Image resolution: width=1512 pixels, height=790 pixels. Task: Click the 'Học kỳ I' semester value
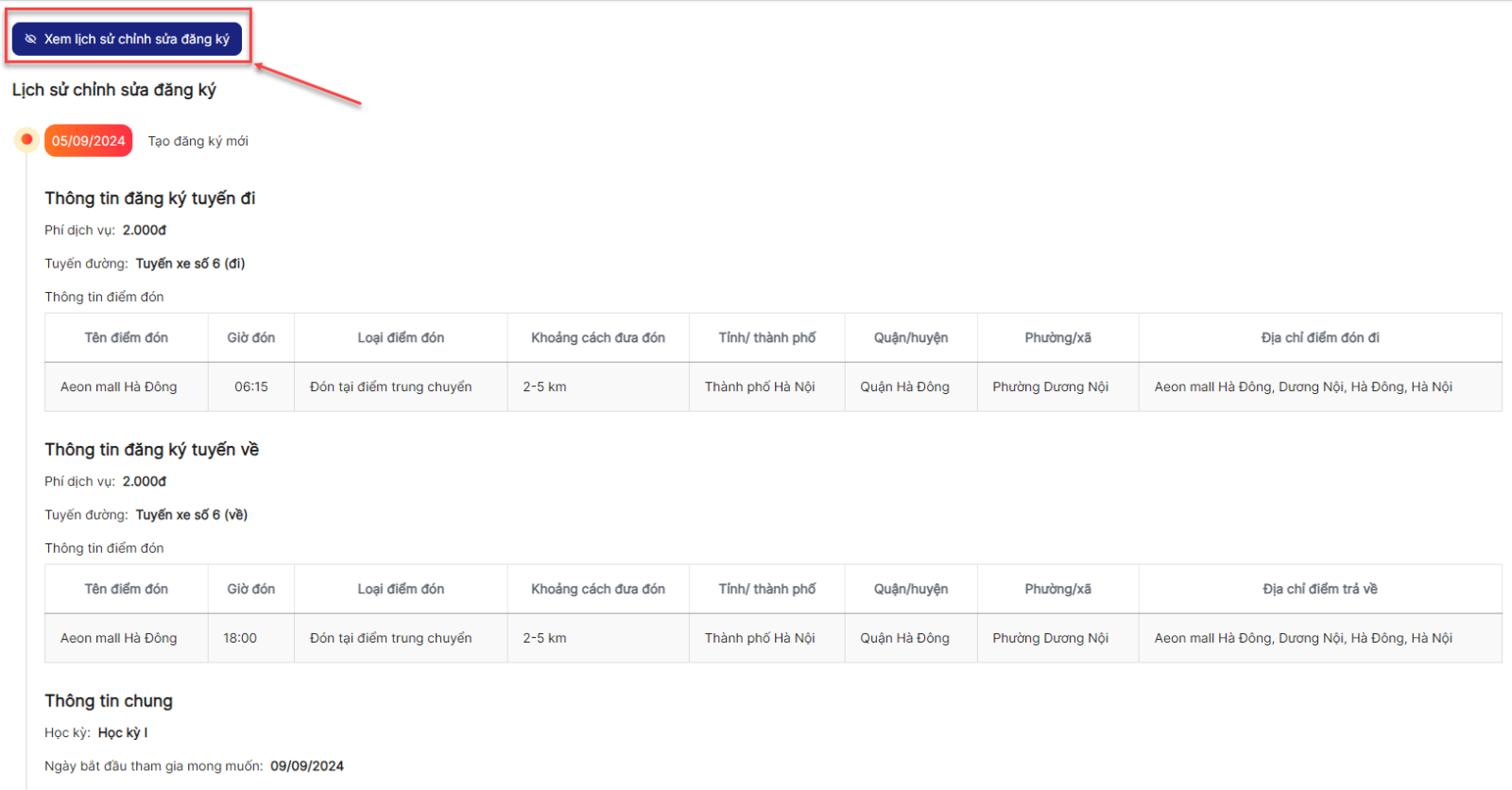(123, 733)
